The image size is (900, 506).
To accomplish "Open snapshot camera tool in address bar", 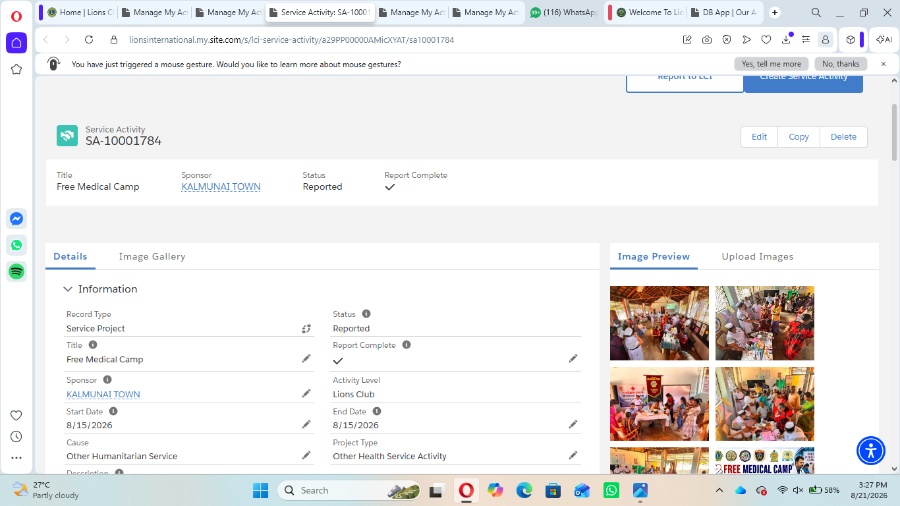I will [707, 40].
